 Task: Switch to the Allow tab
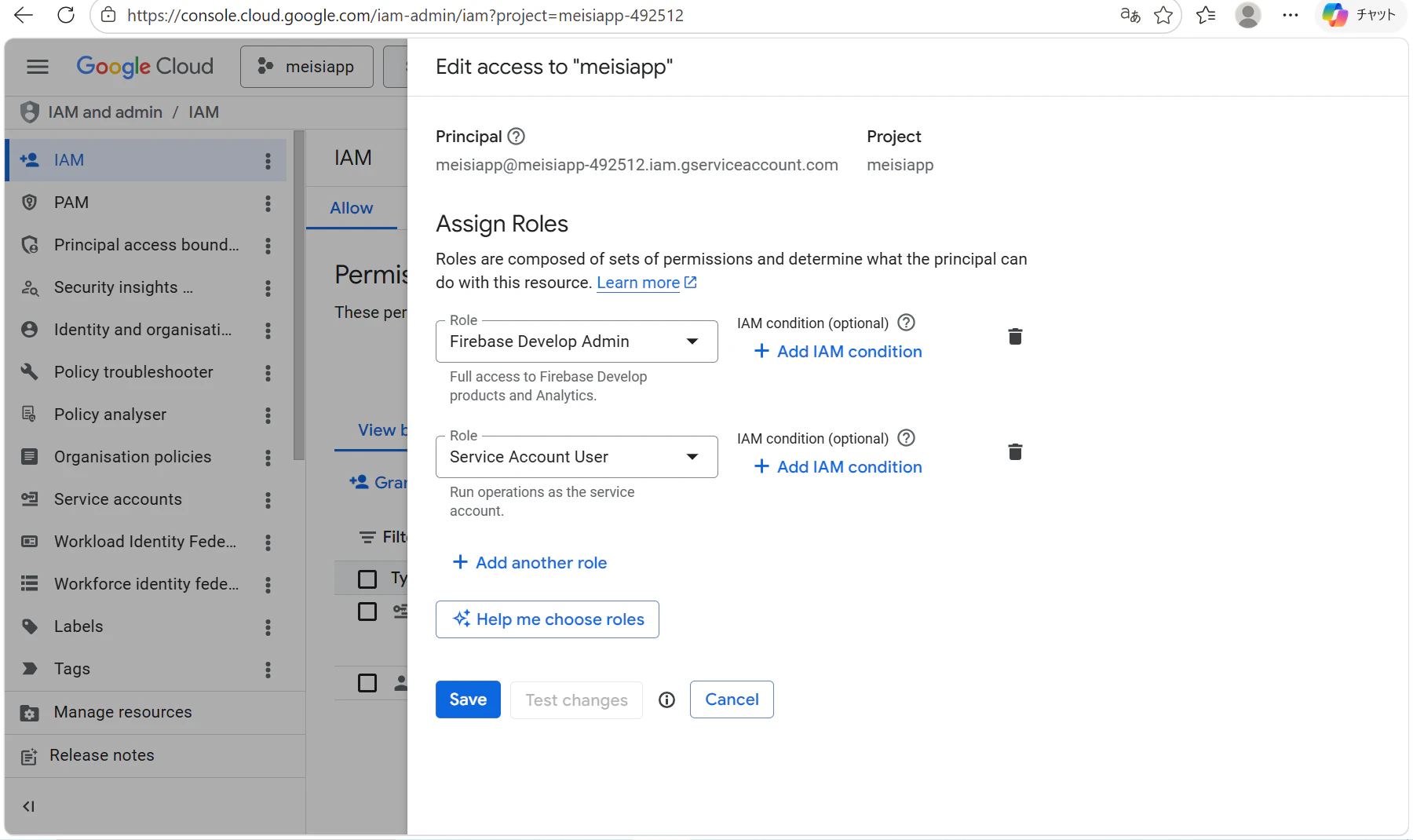click(352, 208)
